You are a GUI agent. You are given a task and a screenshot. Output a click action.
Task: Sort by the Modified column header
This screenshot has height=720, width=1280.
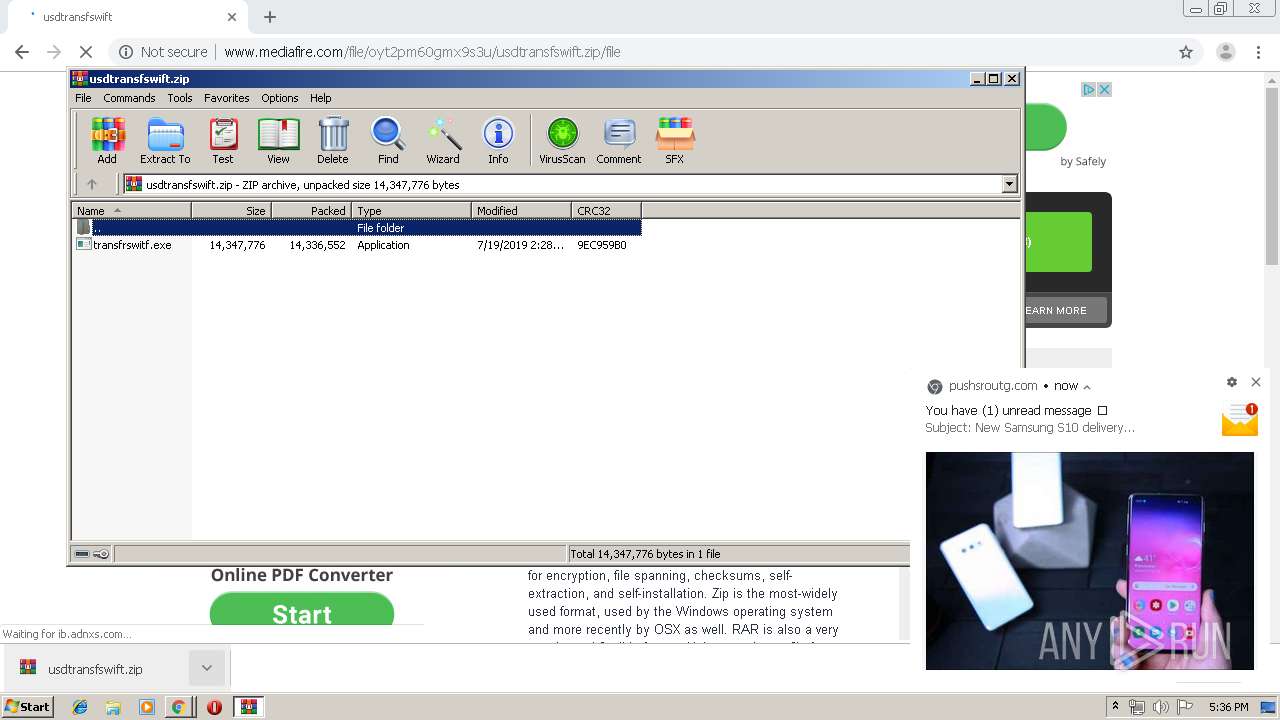click(521, 210)
